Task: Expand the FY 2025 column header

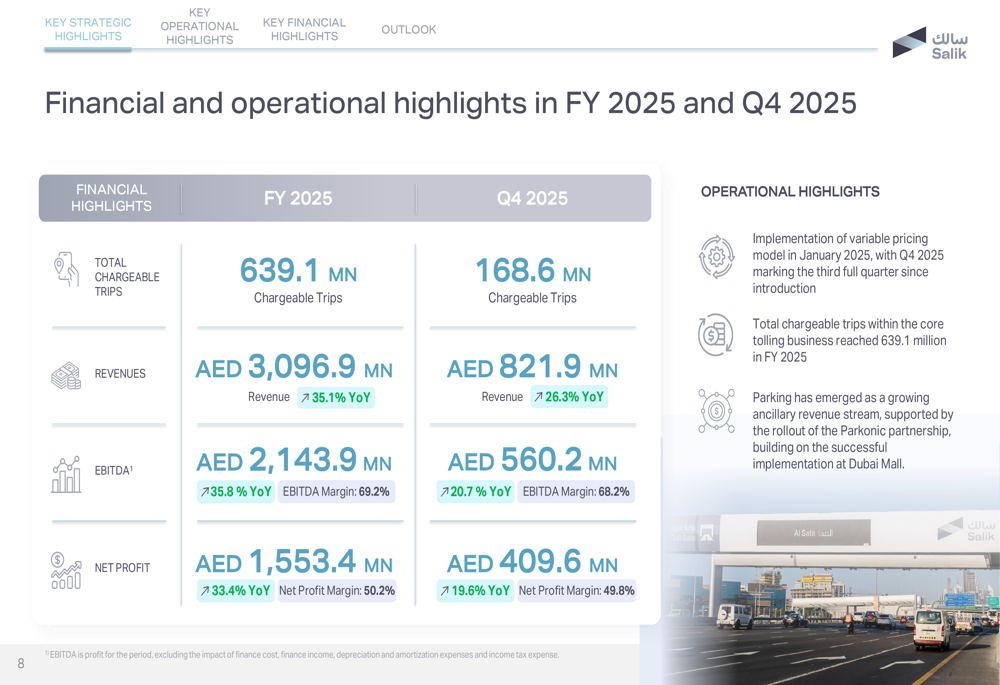Action: (297, 198)
